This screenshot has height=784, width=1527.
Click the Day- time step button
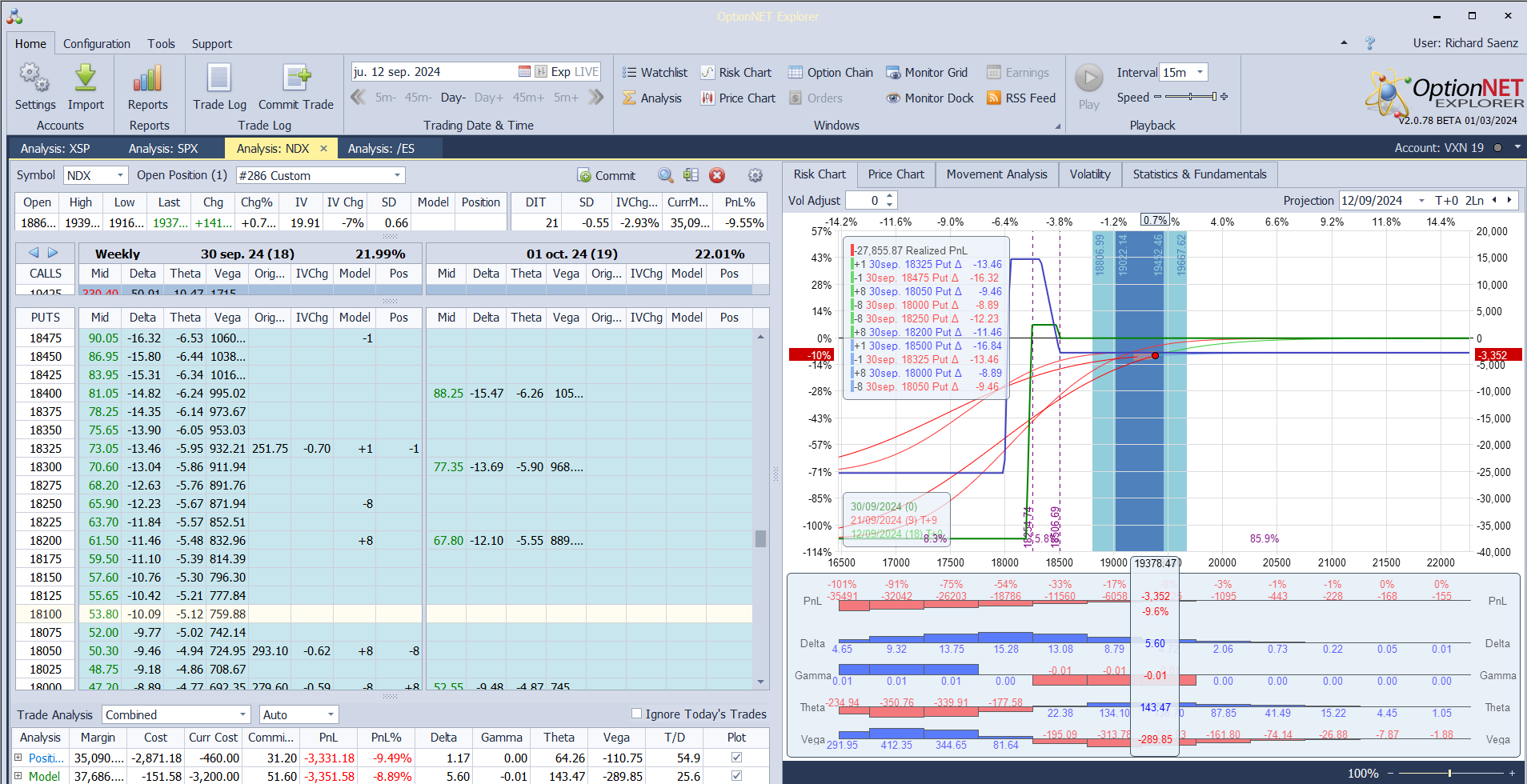(453, 98)
